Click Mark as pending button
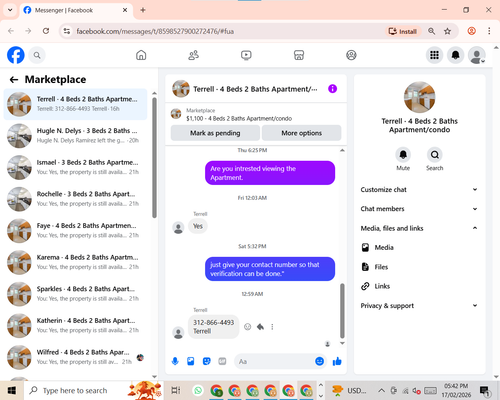Image resolution: width=500 pixels, height=400 pixels. (215, 133)
